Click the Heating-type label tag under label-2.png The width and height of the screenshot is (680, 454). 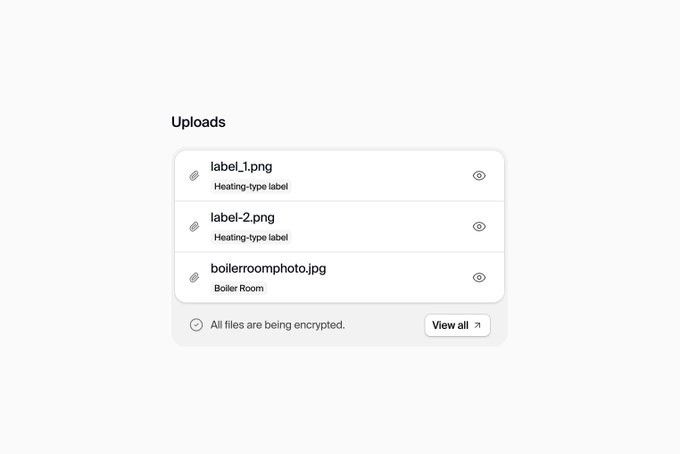click(251, 238)
